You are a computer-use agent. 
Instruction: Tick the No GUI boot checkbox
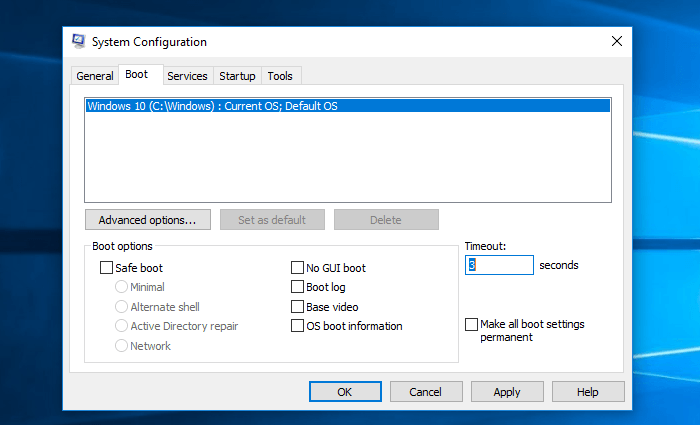(297, 268)
